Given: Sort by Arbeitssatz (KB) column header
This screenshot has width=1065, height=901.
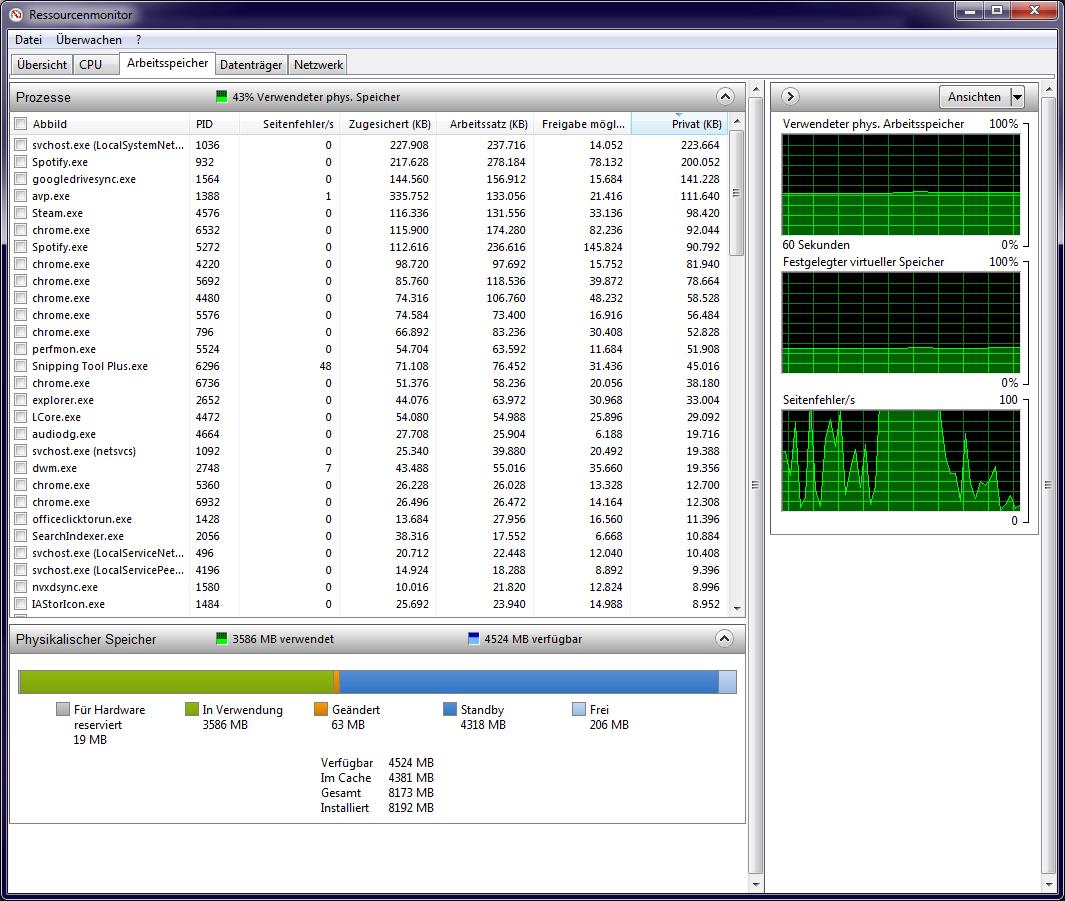Looking at the screenshot, I should click(x=488, y=124).
